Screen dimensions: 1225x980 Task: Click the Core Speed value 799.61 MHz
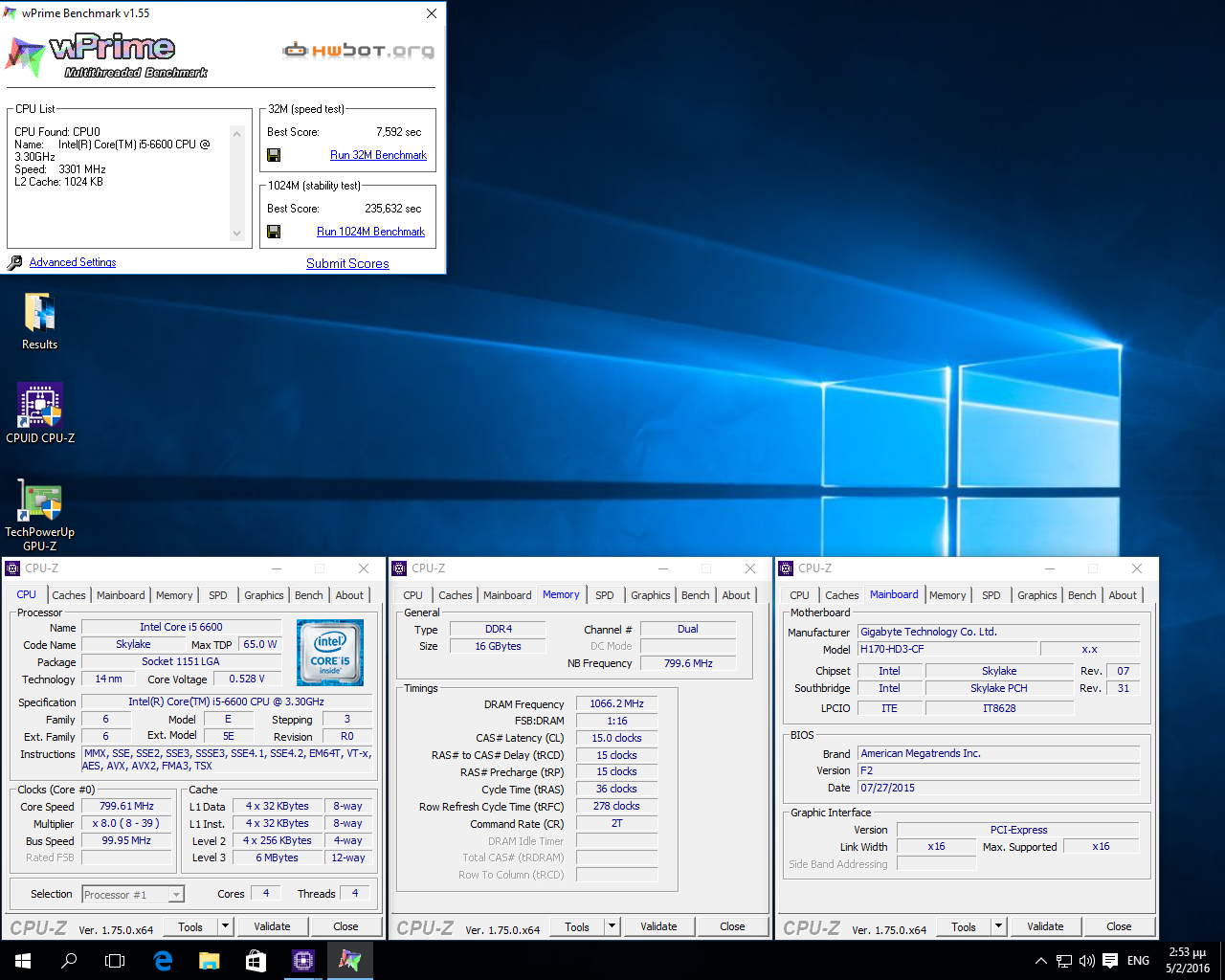coord(126,806)
